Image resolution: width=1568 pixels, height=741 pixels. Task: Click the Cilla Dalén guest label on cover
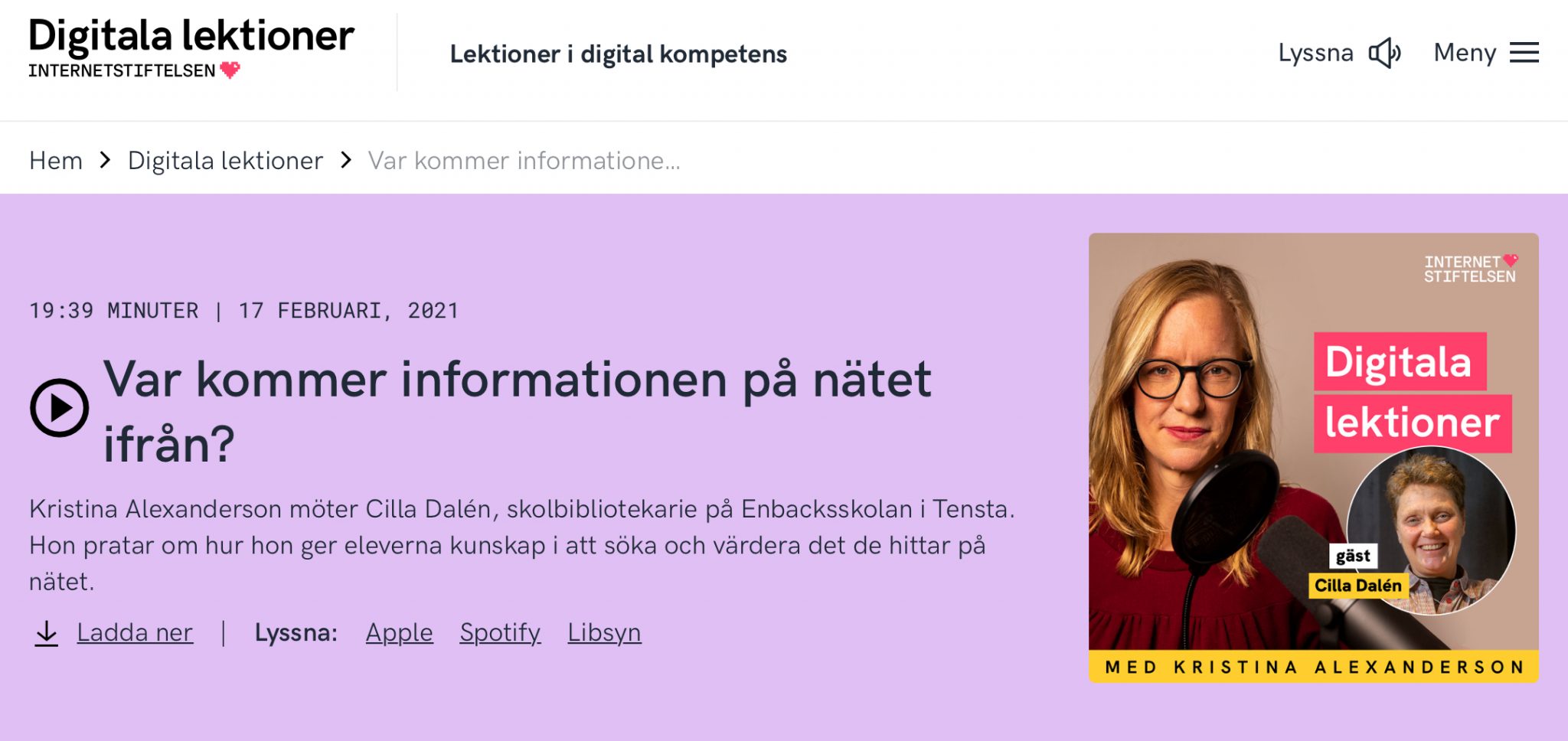pyautogui.click(x=1357, y=585)
